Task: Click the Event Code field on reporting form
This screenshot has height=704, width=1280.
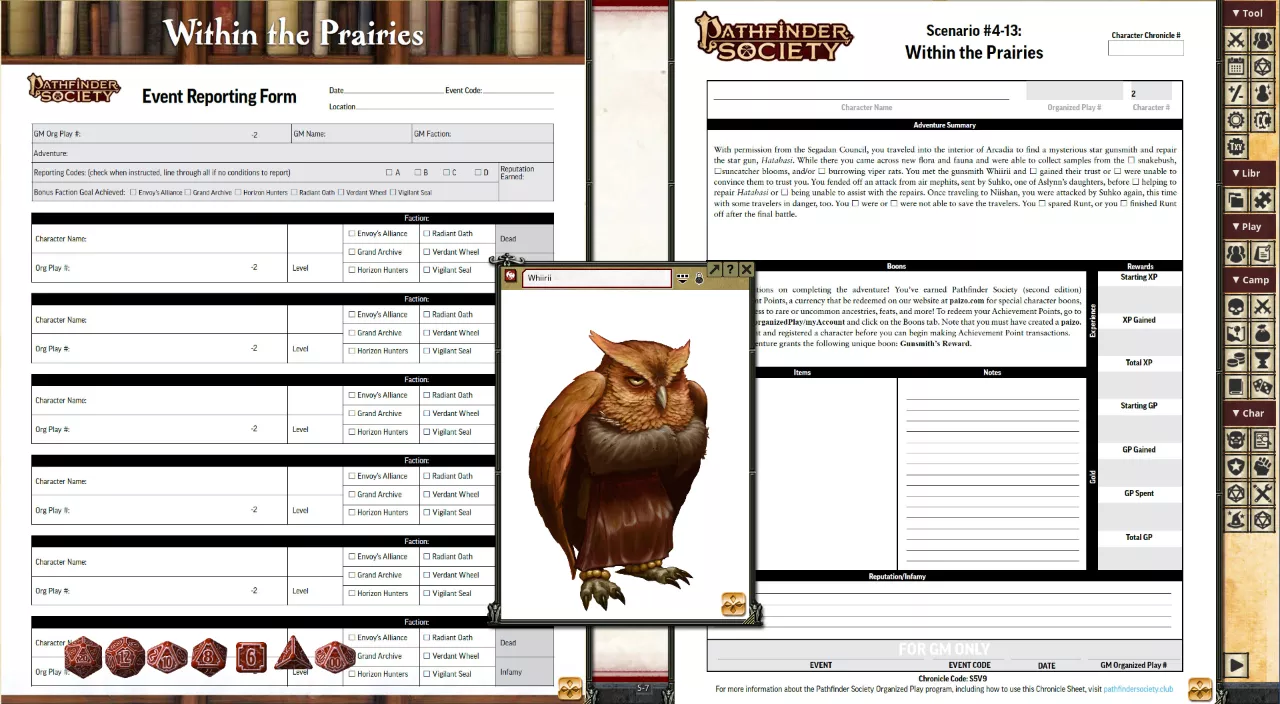Action: coord(518,90)
